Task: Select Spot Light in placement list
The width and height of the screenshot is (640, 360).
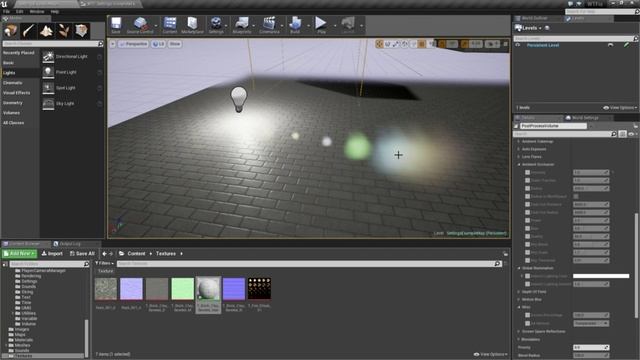Action: (x=72, y=88)
